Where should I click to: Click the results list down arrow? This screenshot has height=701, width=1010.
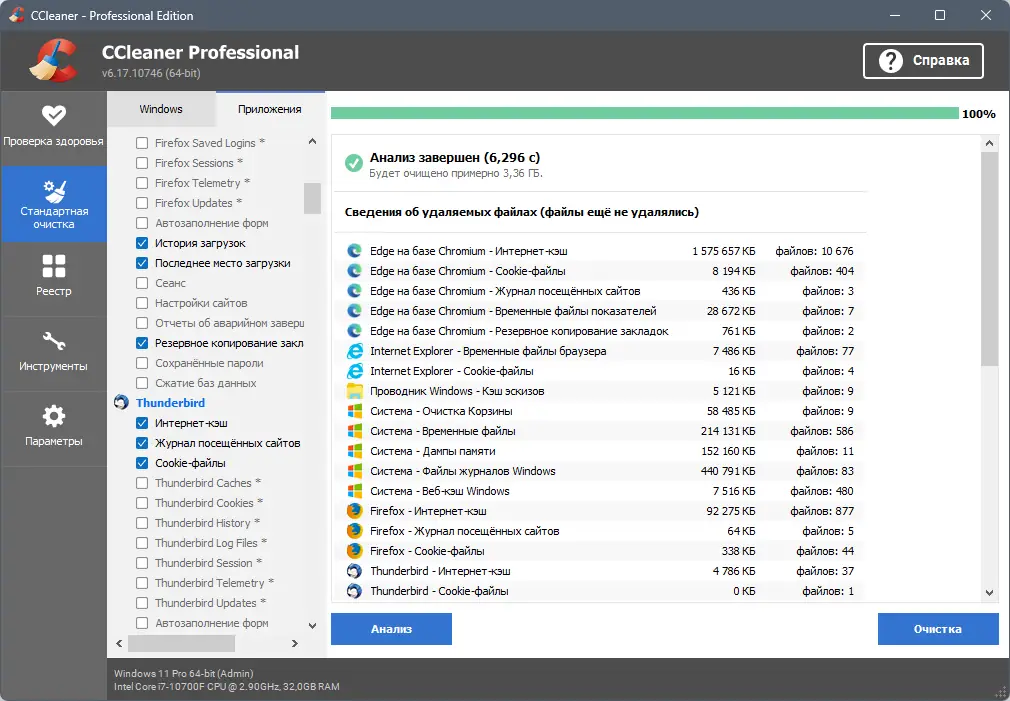pyautogui.click(x=989, y=592)
